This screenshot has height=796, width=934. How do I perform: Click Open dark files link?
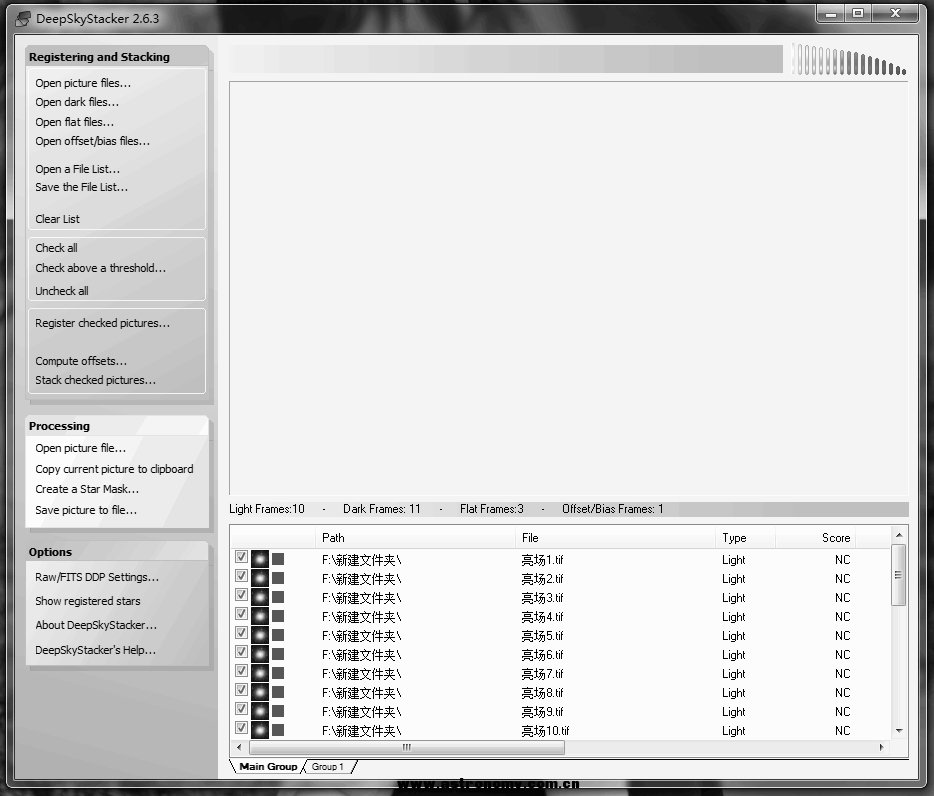point(77,102)
